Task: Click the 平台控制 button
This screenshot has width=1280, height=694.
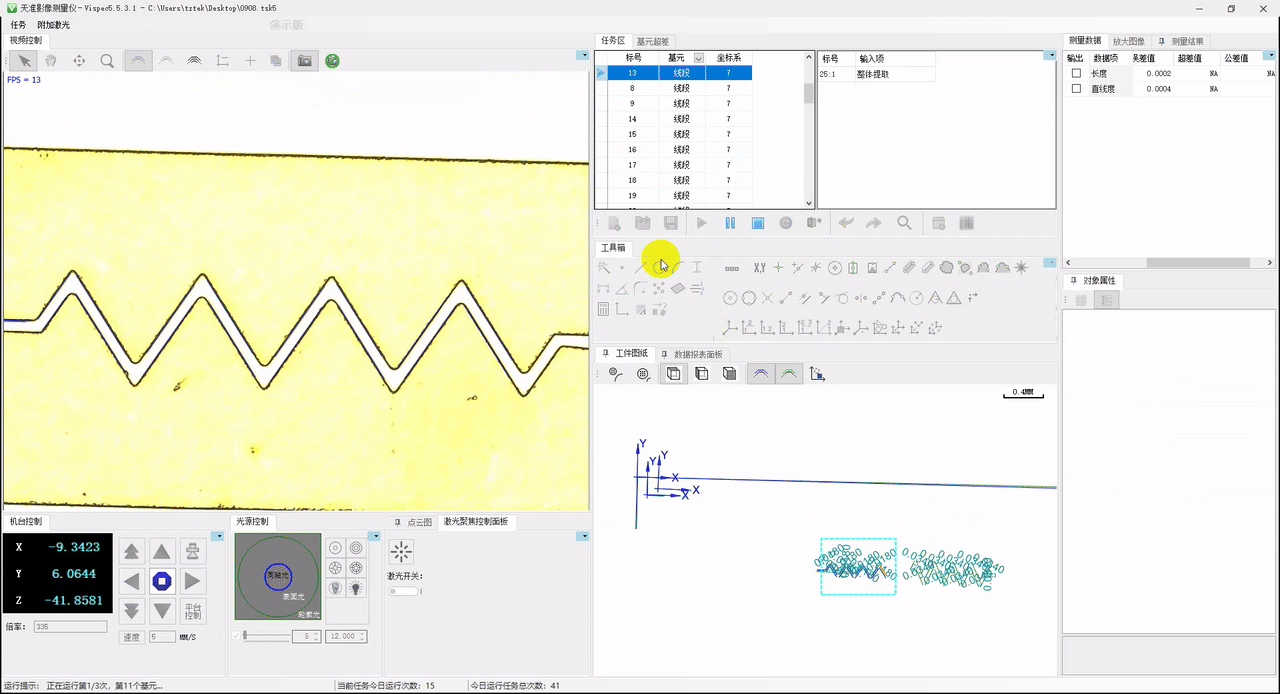Action: [x=193, y=611]
